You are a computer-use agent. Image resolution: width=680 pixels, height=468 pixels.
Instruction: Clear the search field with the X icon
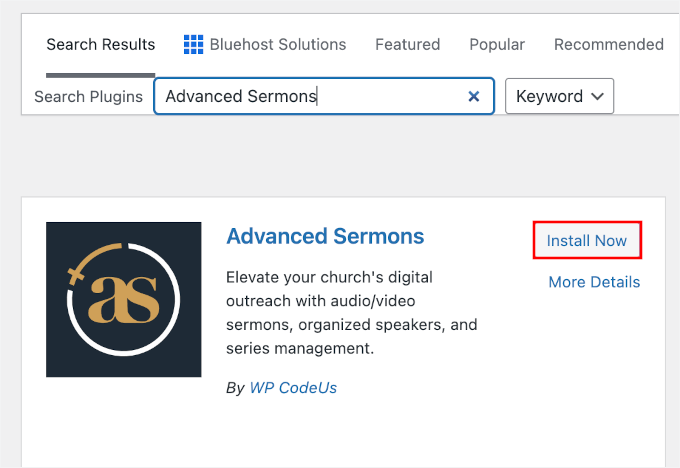pos(474,97)
